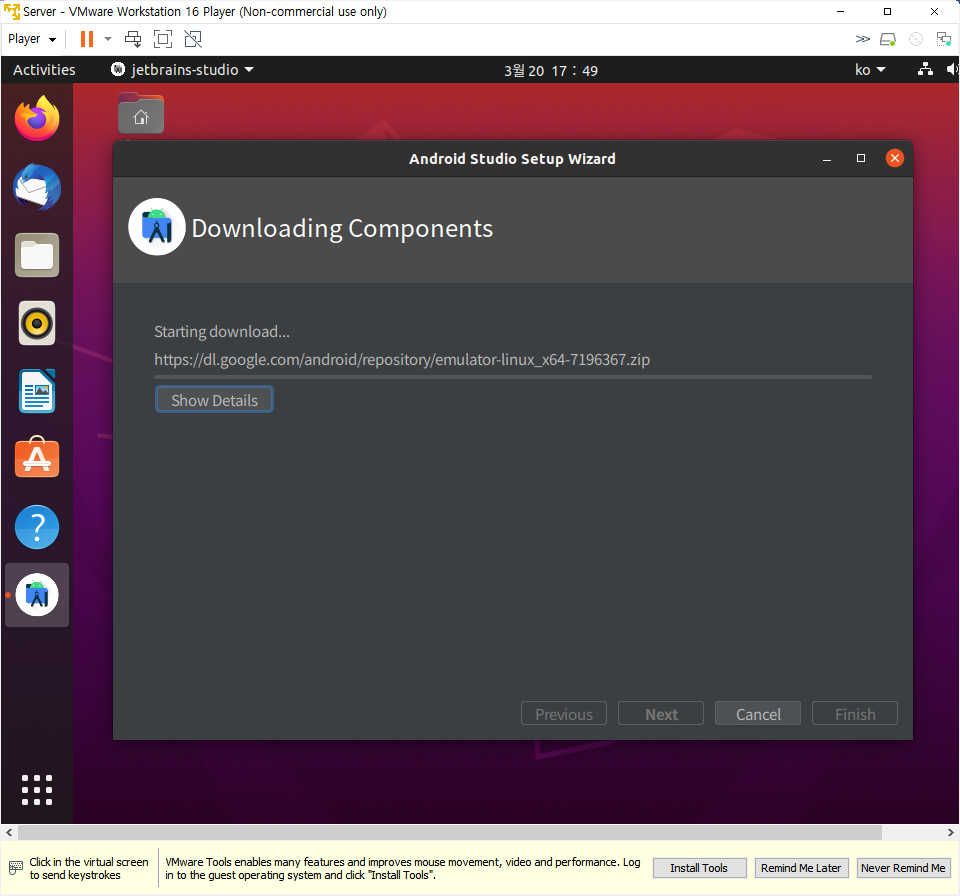Click the horizontal scrollbar of VM view
This screenshot has height=896, width=960.
click(450, 832)
